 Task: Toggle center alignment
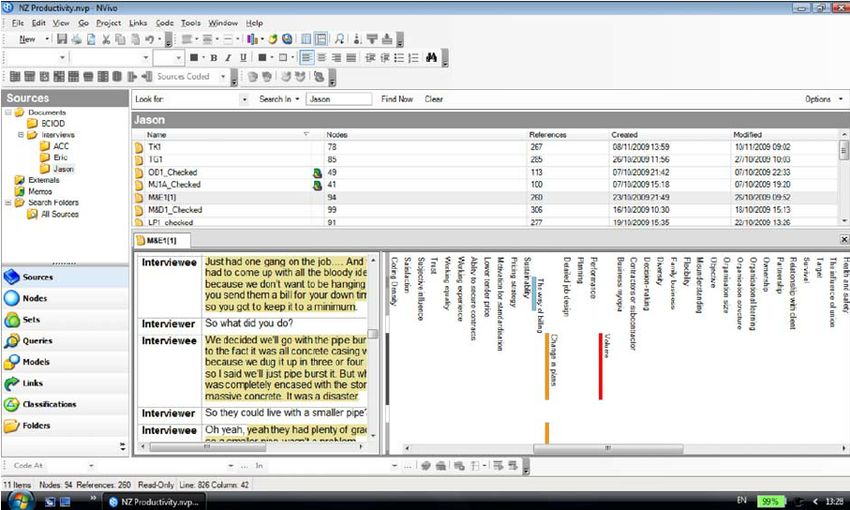coord(321,57)
